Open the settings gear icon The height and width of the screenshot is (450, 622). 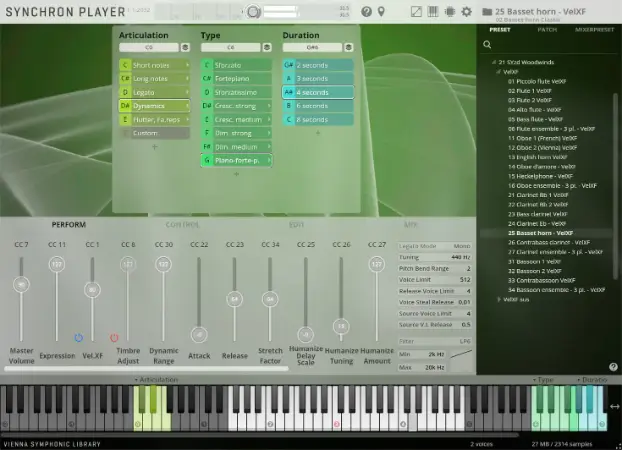[466, 12]
